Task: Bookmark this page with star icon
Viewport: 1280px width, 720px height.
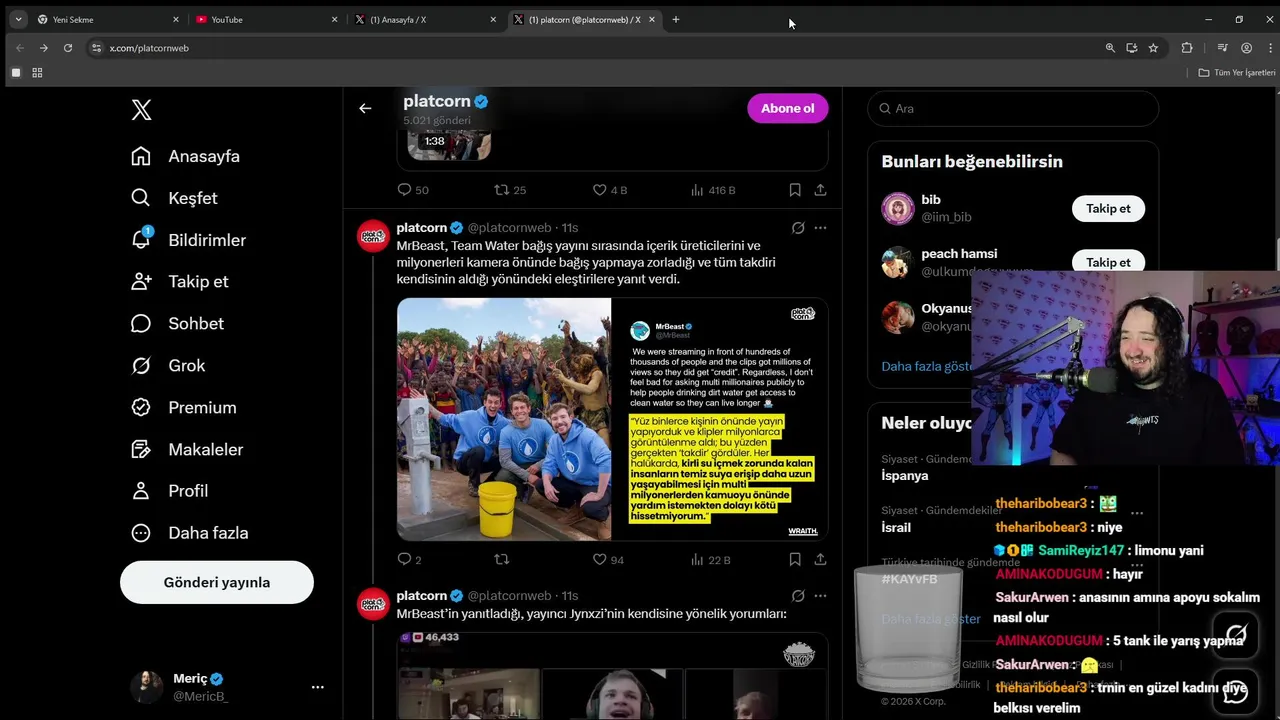Action: click(x=1153, y=48)
